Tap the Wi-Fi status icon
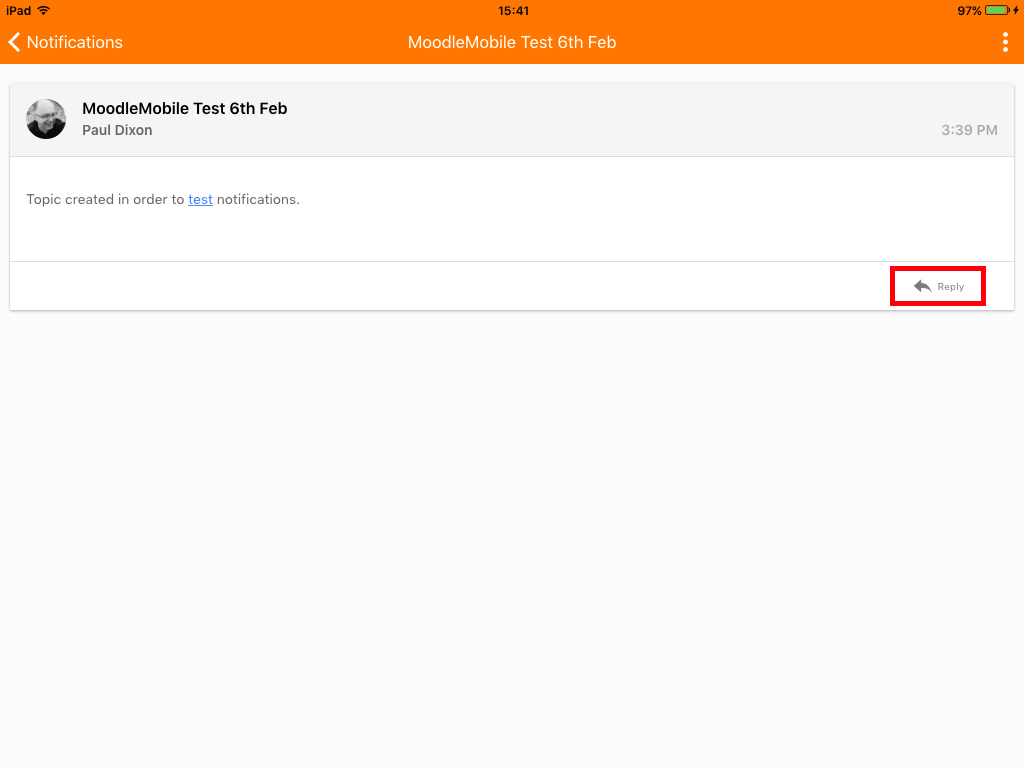Image resolution: width=1024 pixels, height=768 pixels. (x=44, y=10)
